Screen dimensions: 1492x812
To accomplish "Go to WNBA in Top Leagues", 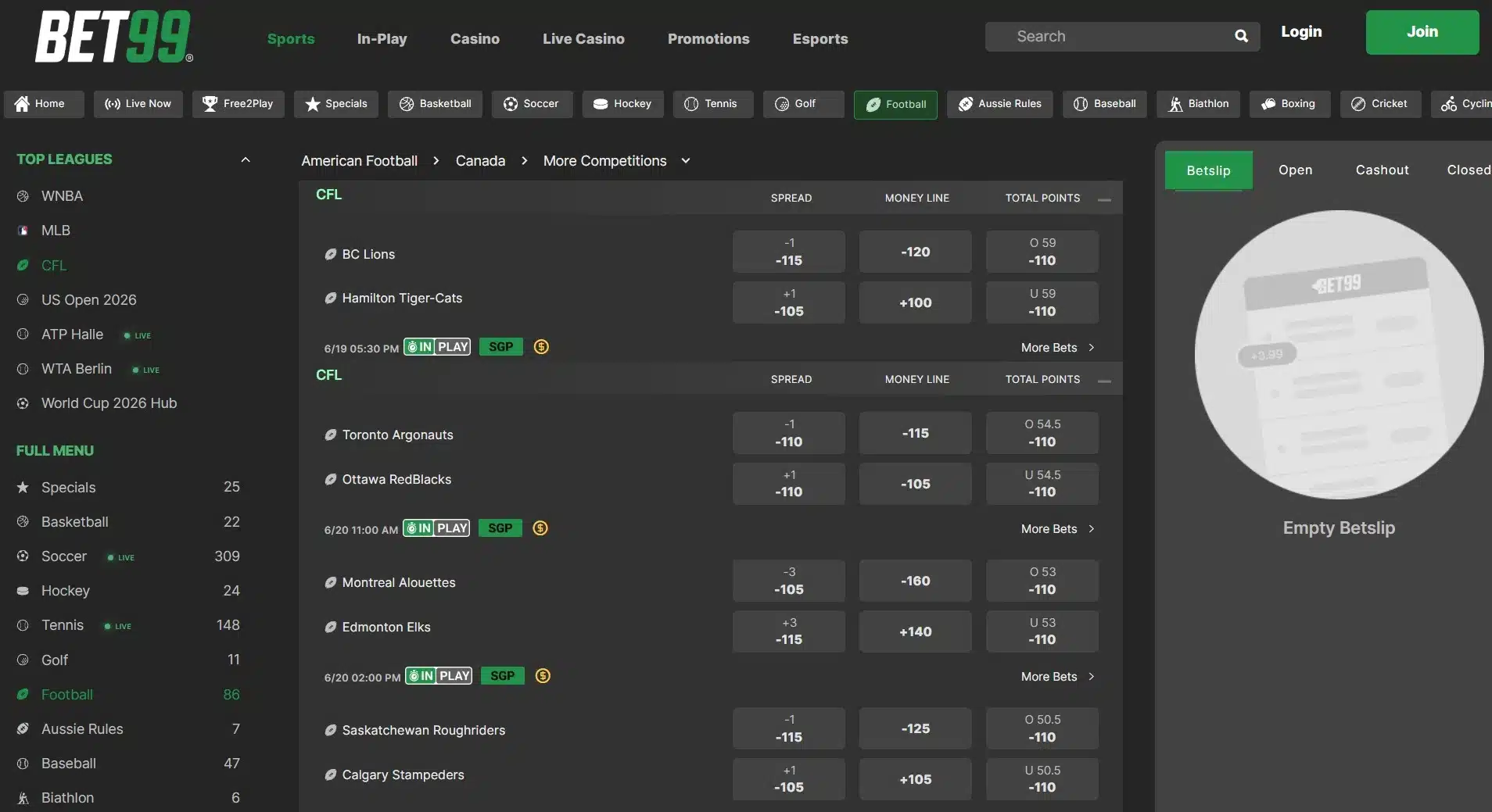I will coord(62,196).
